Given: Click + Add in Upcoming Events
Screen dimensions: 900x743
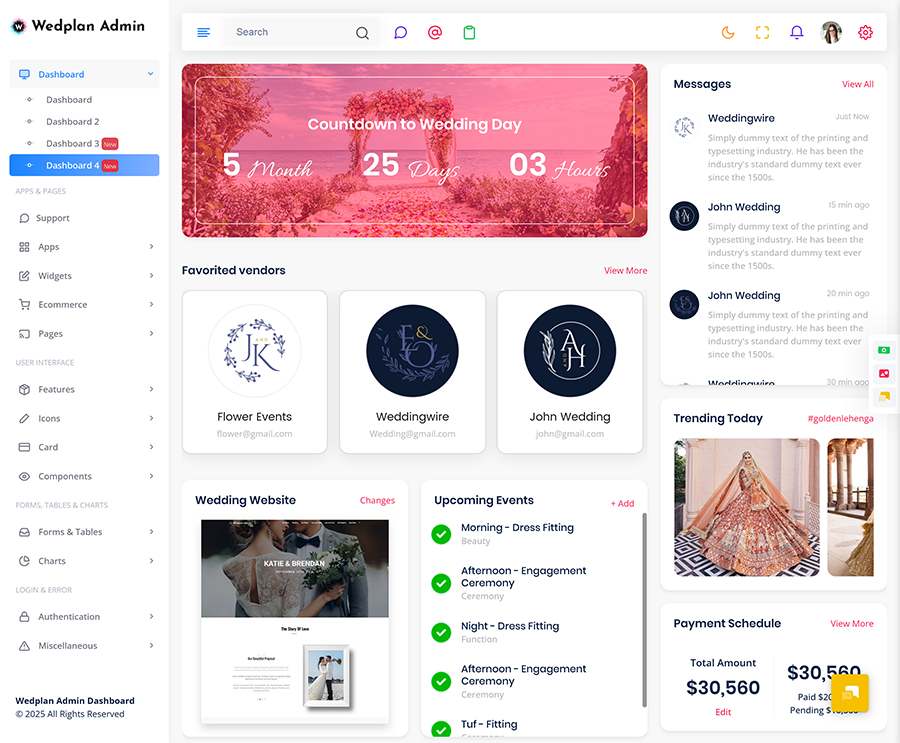Looking at the screenshot, I should point(622,504).
